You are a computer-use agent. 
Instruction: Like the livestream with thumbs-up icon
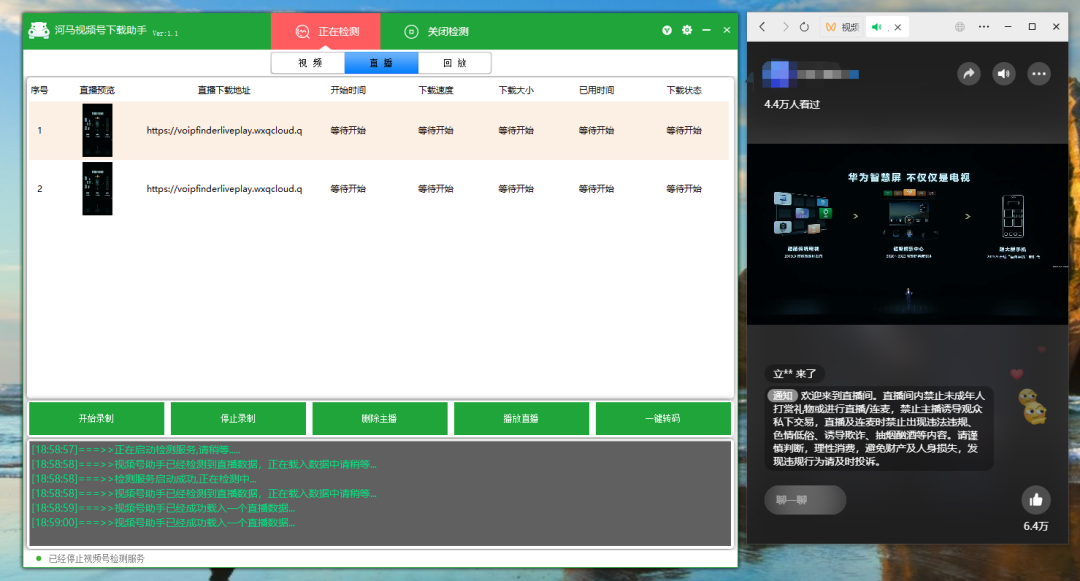point(1035,500)
